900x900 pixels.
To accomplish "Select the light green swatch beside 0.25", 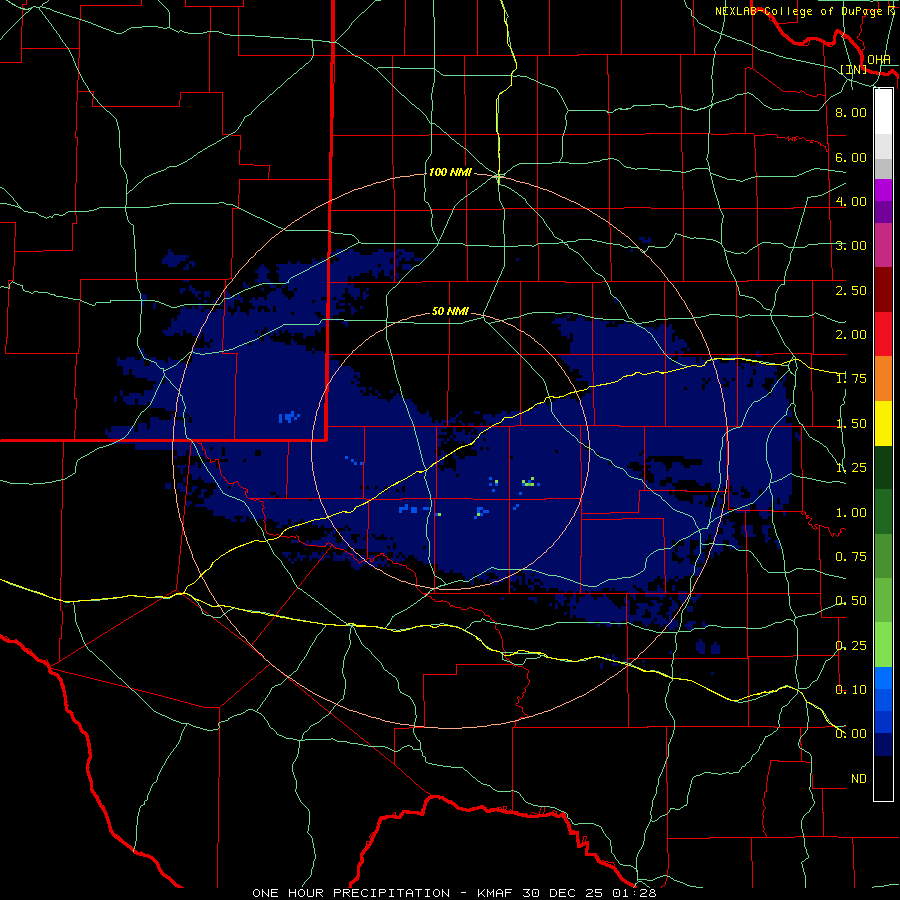I will 883,645.
